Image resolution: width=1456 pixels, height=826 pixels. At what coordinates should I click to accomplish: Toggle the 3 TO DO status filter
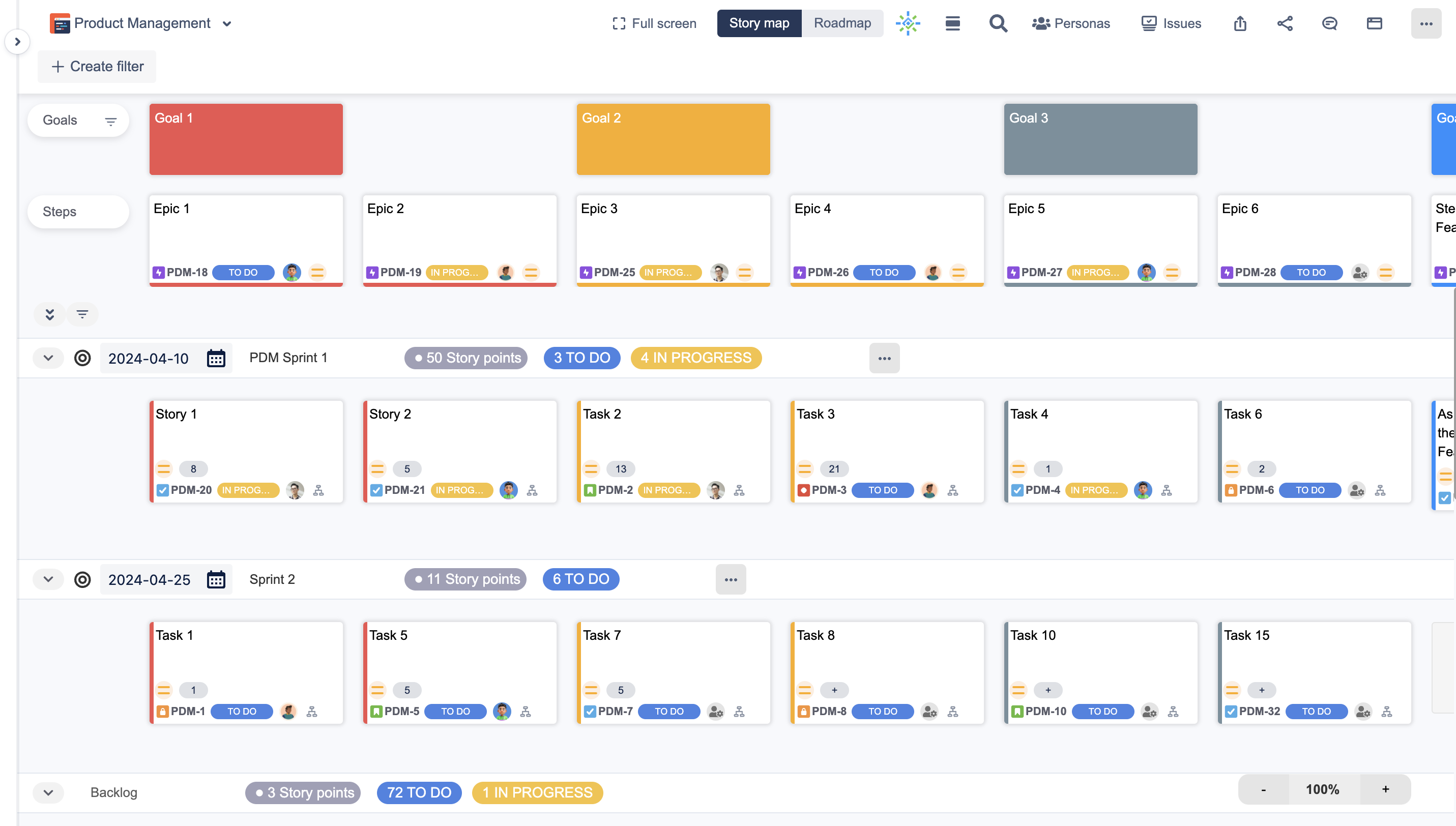(581, 358)
